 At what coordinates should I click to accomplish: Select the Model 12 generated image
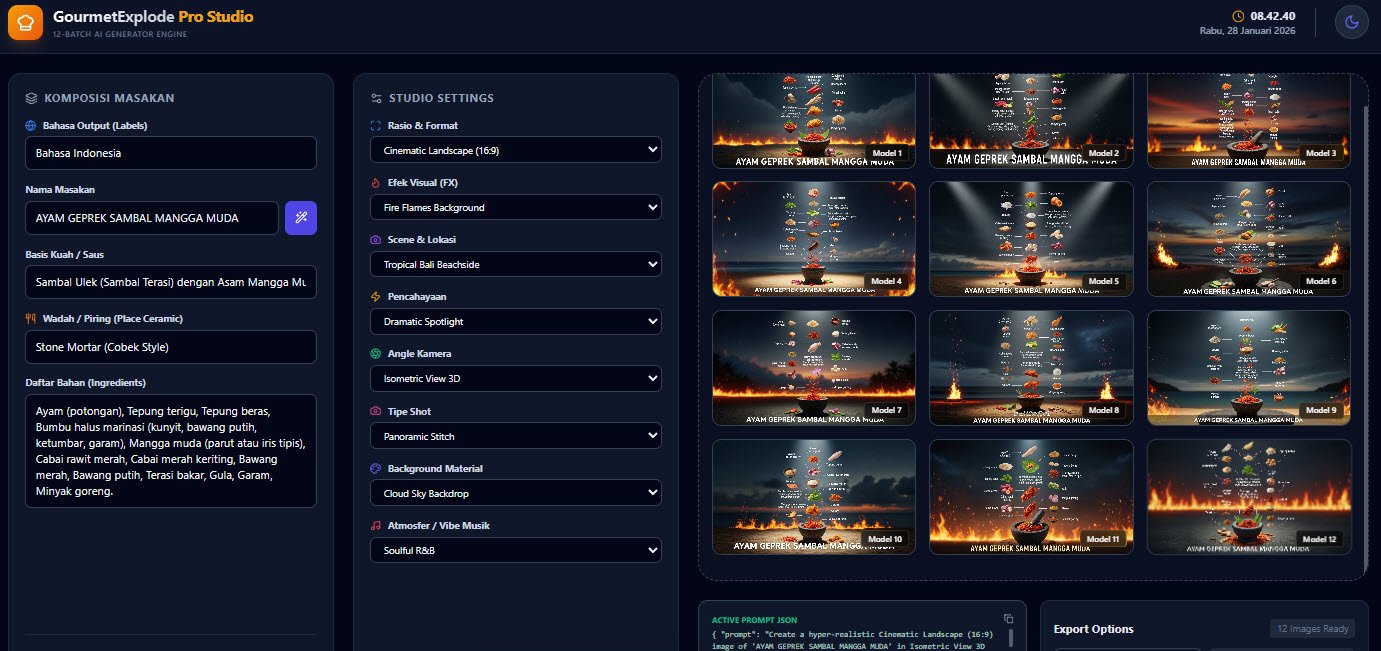[x=1249, y=497]
